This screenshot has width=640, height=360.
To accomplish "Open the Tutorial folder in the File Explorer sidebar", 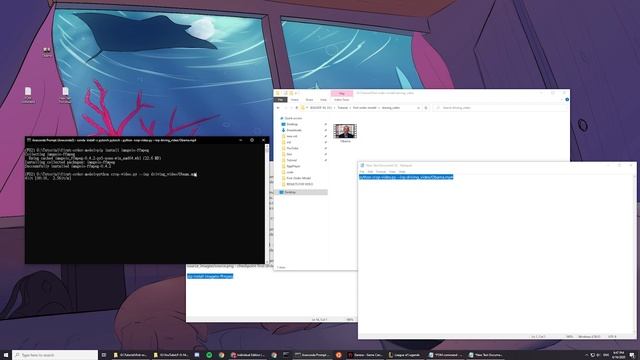I will tap(291, 160).
